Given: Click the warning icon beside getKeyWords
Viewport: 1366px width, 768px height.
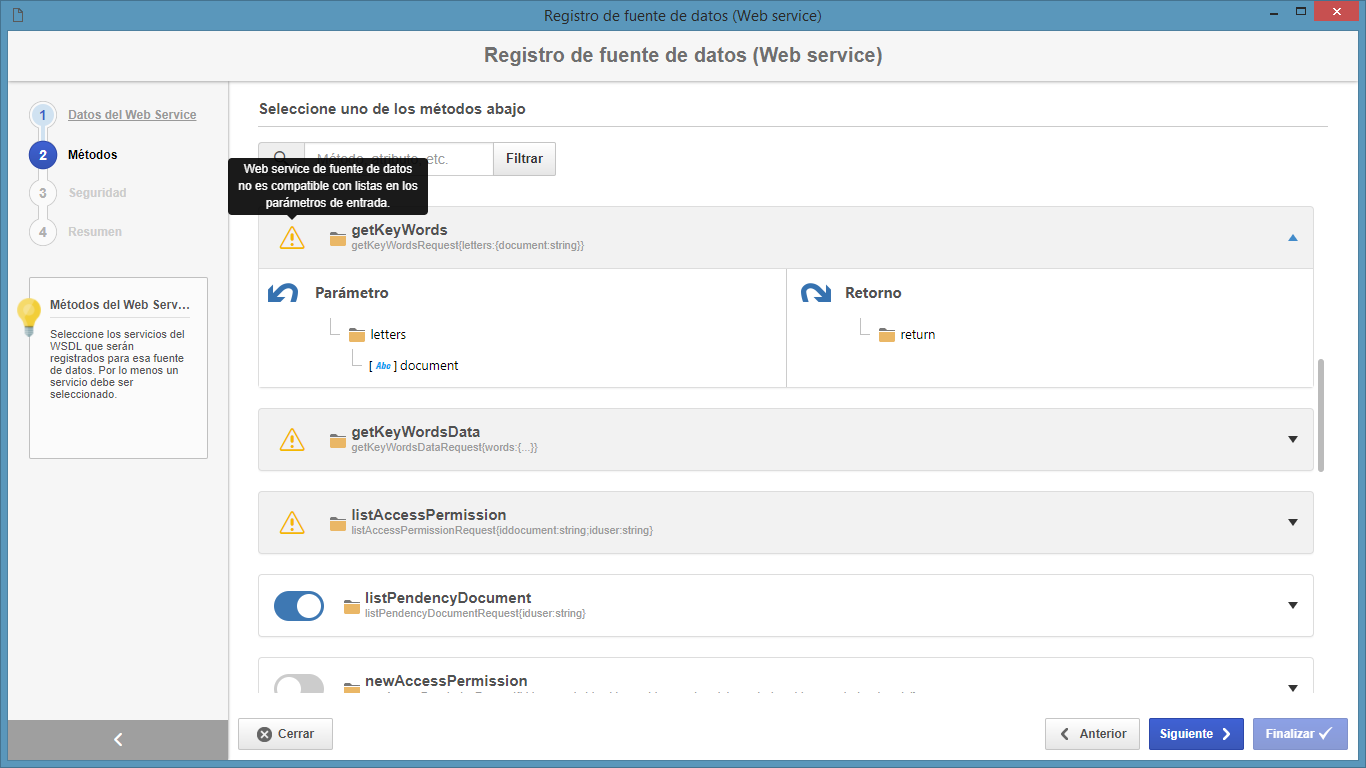Looking at the screenshot, I should pos(291,237).
